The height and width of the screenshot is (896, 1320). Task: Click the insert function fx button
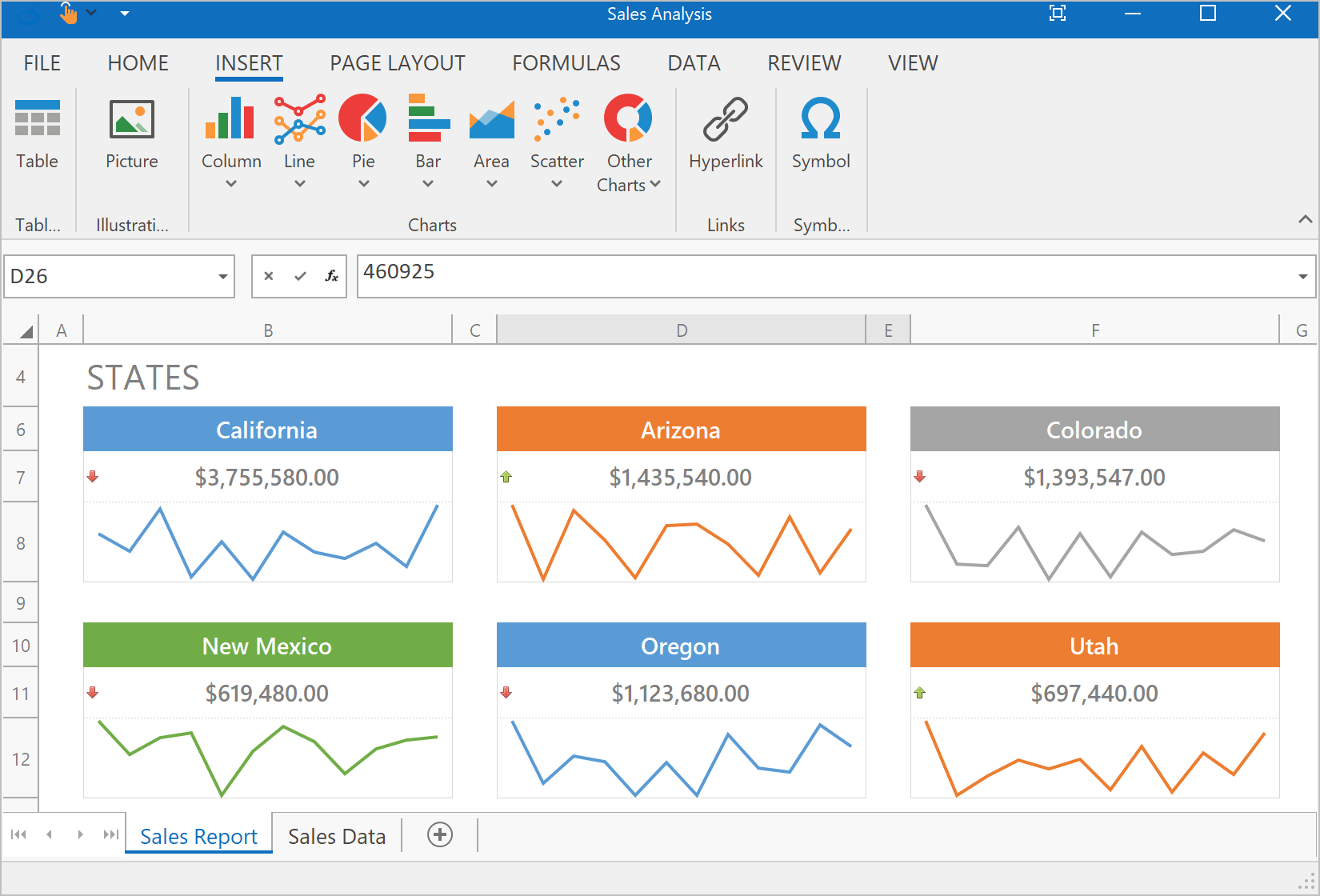(x=331, y=276)
